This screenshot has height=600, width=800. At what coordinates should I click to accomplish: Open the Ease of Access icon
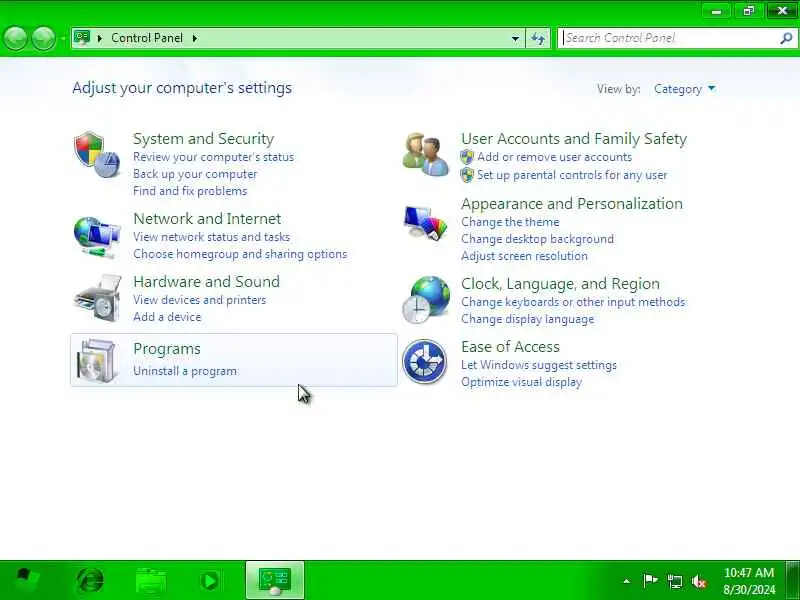[424, 362]
